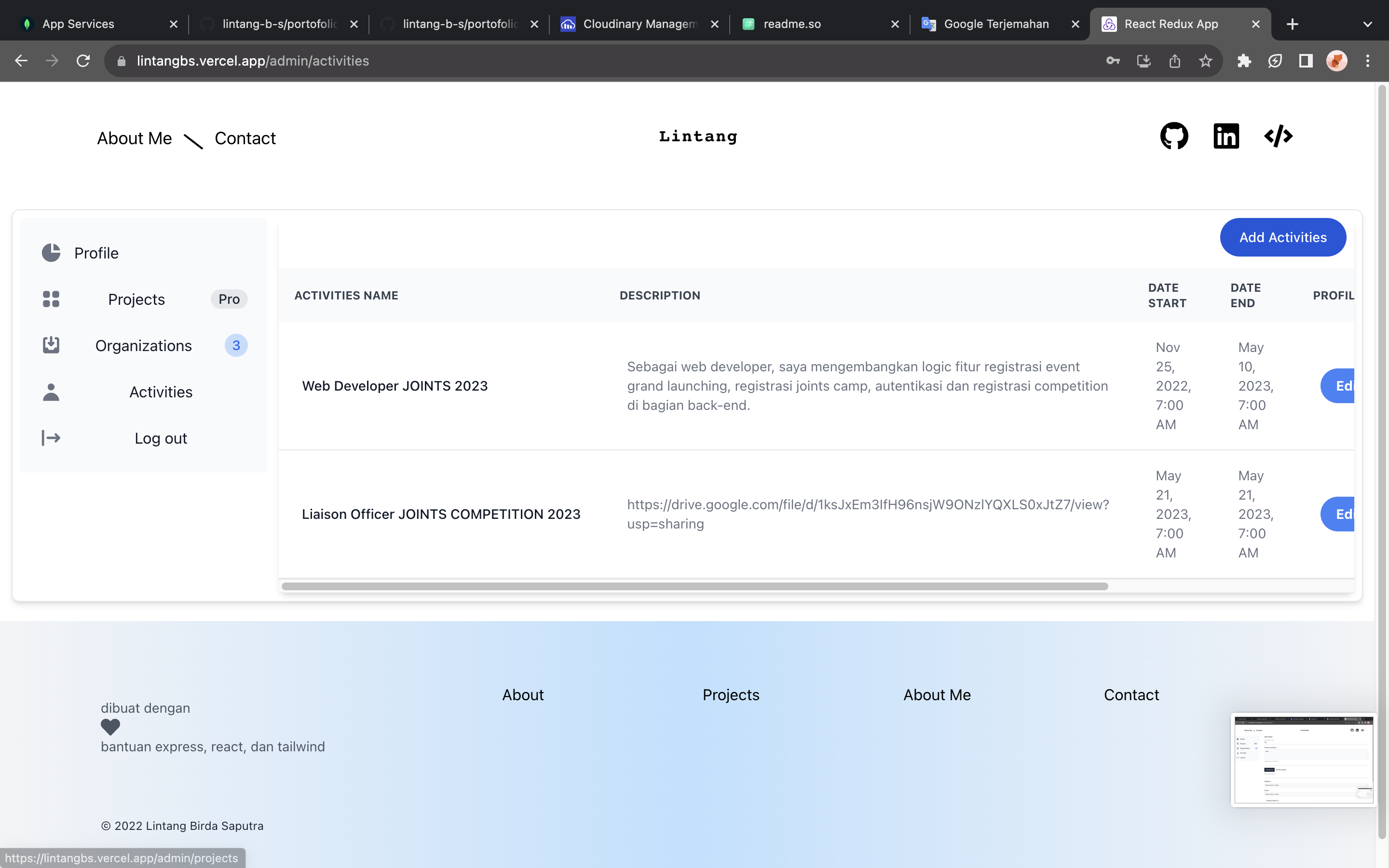Switch to the Cloudinary Management tab
This screenshot has height=868, width=1389.
639,24
